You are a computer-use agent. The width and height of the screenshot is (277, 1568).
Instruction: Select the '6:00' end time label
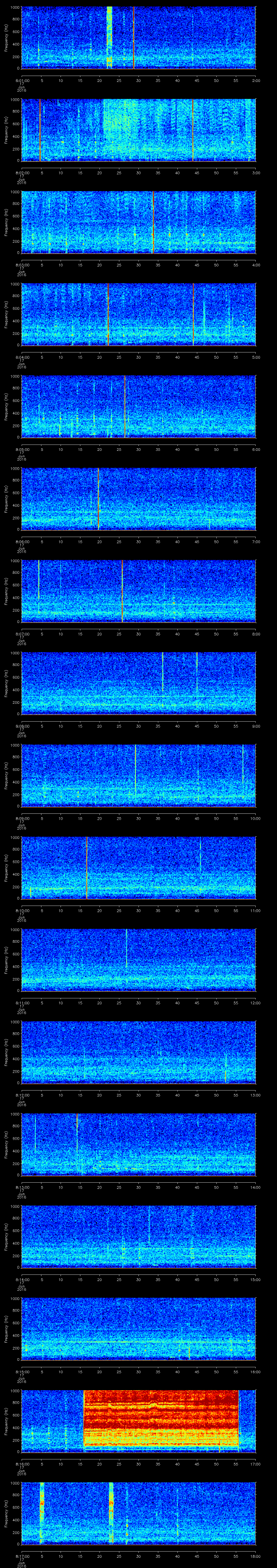tap(256, 449)
